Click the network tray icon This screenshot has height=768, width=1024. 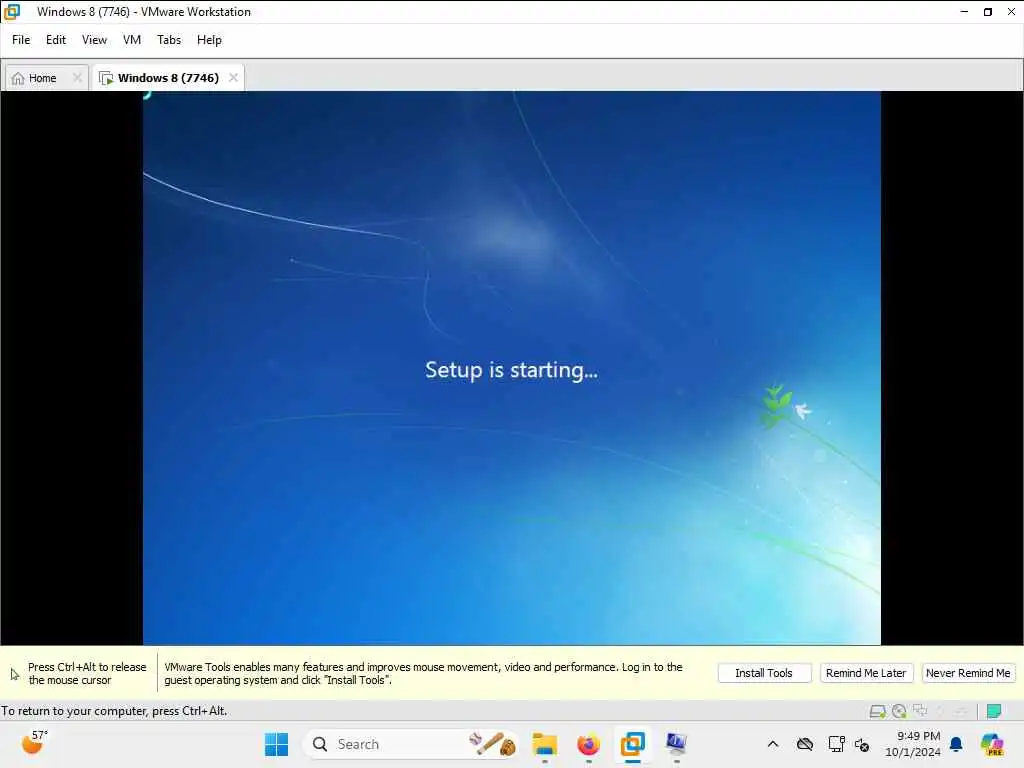pos(837,744)
